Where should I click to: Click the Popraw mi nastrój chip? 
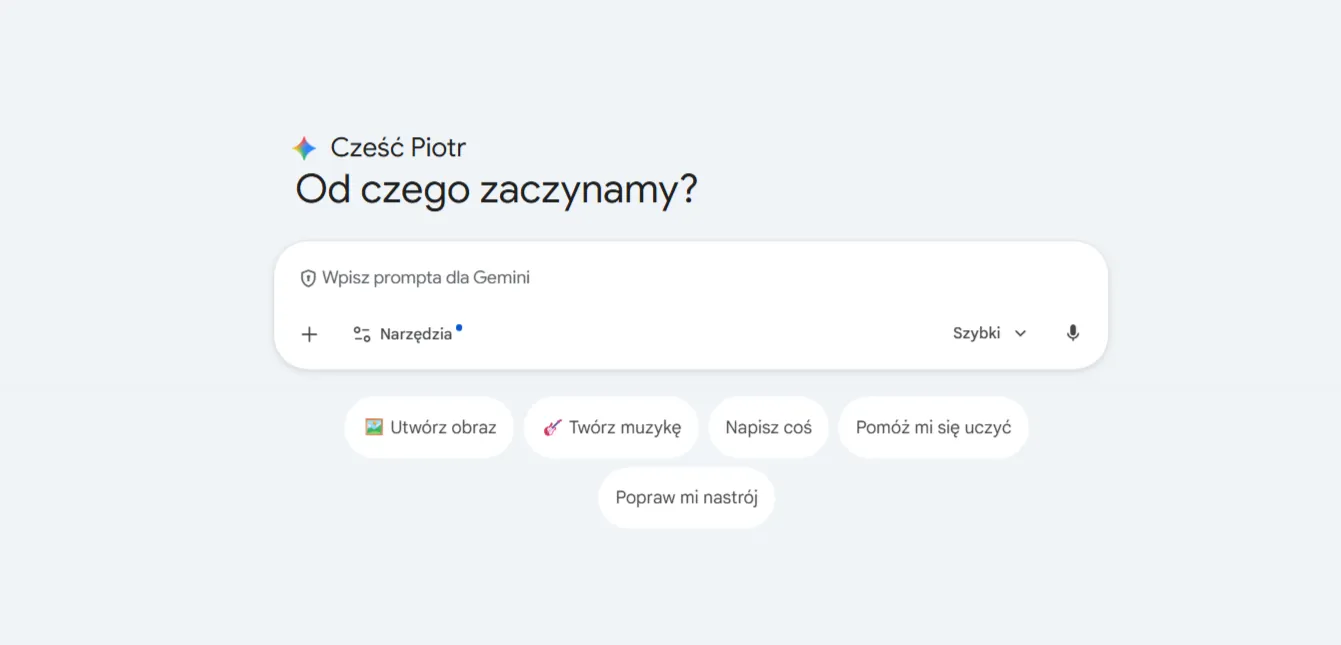pos(686,497)
